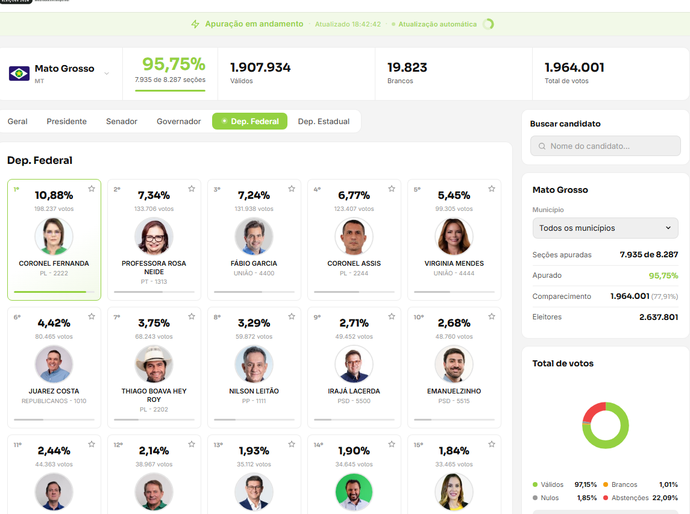Click Fábio Garcia's portrait
The image size is (690, 514).
coord(254,236)
